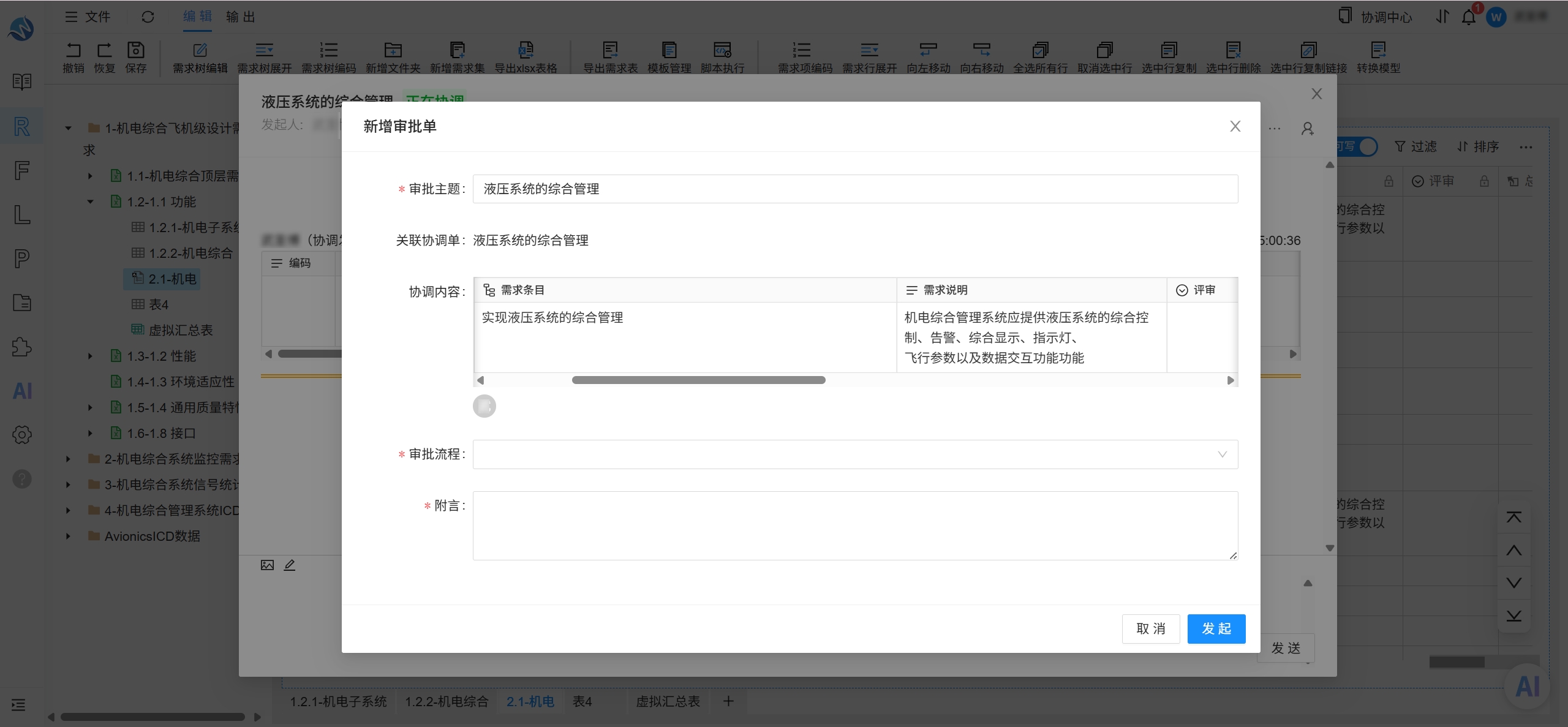Click the 附言 text area

pos(855,525)
